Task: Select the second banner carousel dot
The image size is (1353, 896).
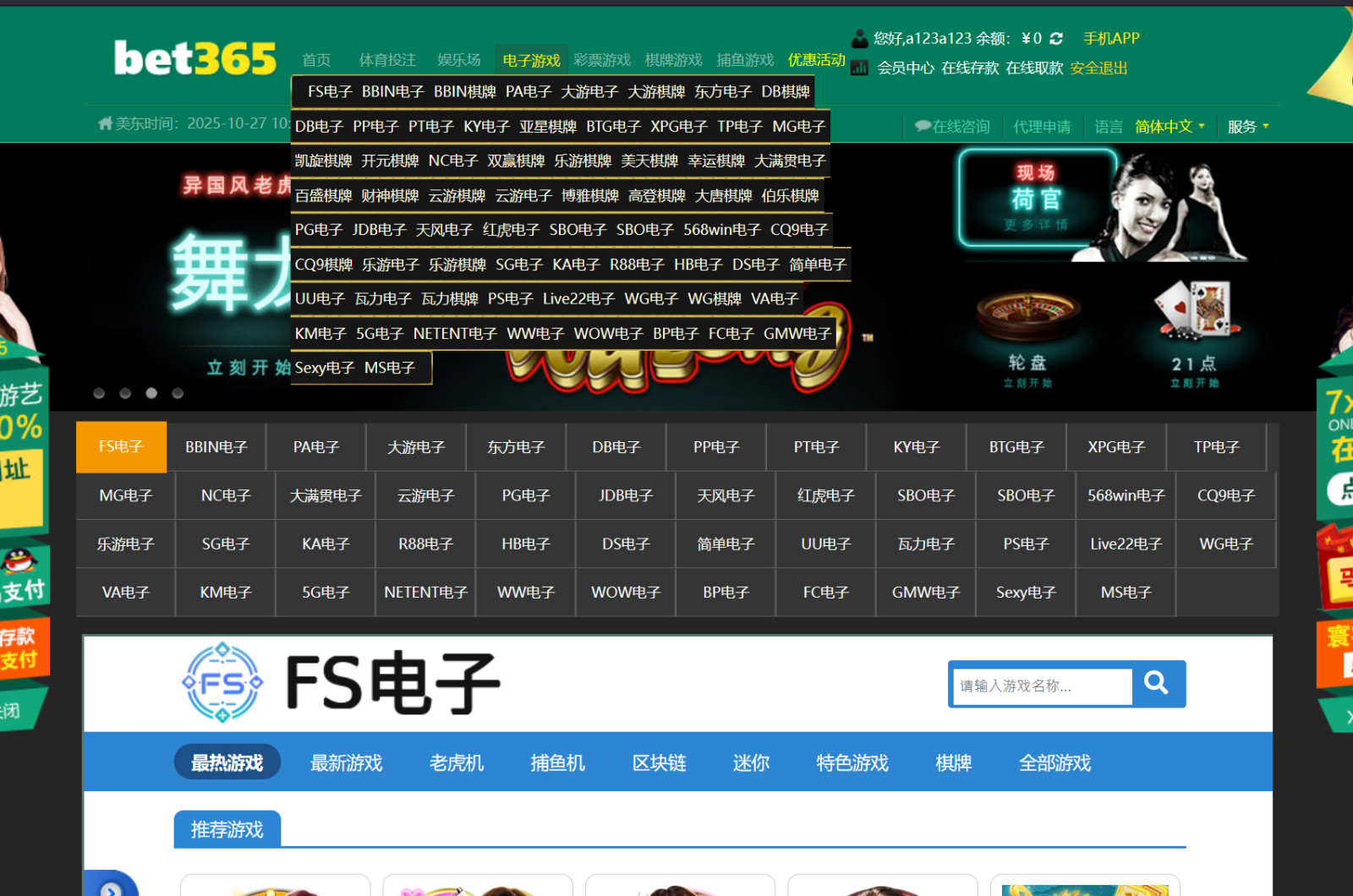Action: tap(125, 393)
